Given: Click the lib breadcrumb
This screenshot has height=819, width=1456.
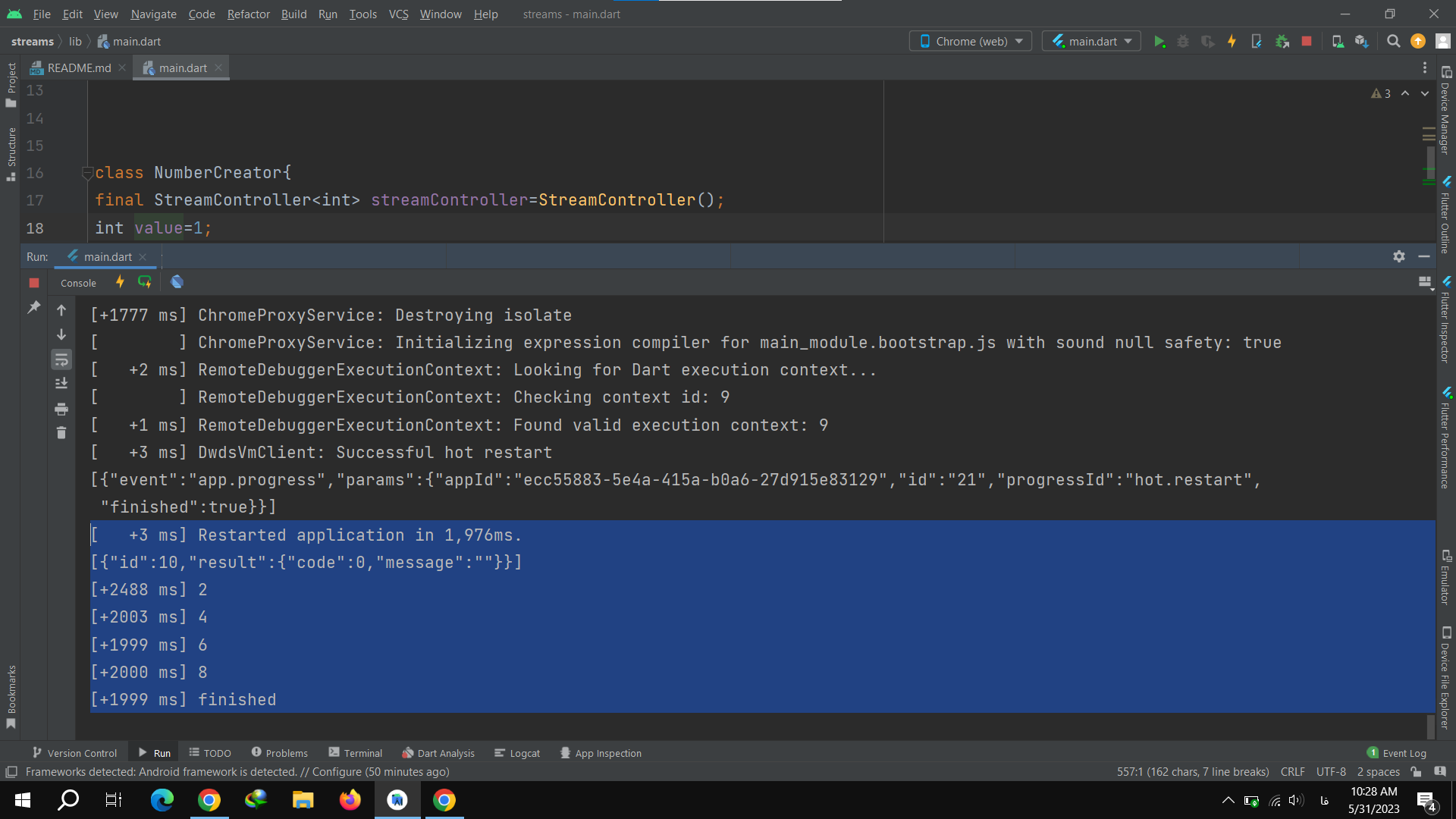Looking at the screenshot, I should tap(75, 42).
